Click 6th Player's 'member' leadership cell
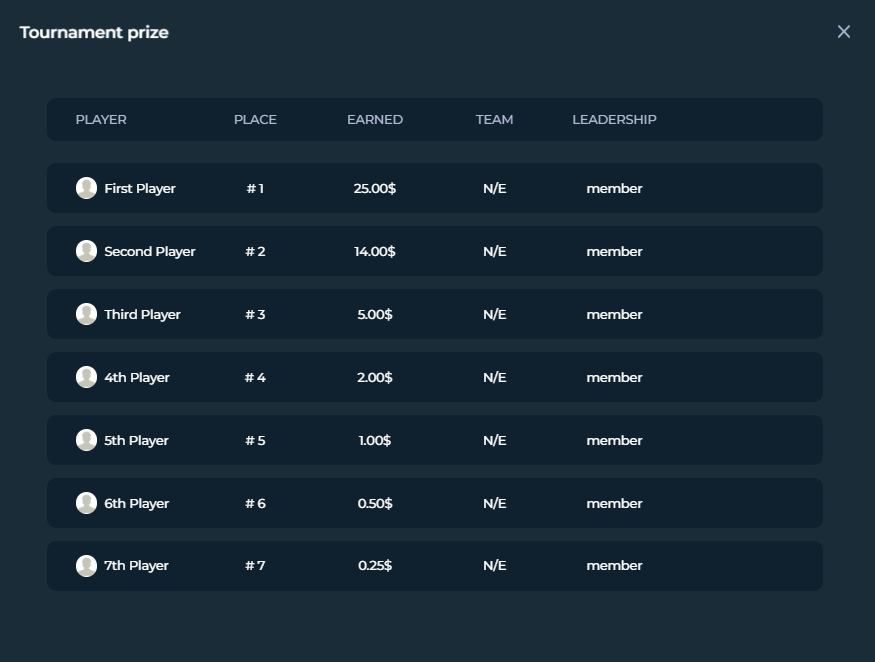The width and height of the screenshot is (875, 662). pyautogui.click(x=614, y=504)
